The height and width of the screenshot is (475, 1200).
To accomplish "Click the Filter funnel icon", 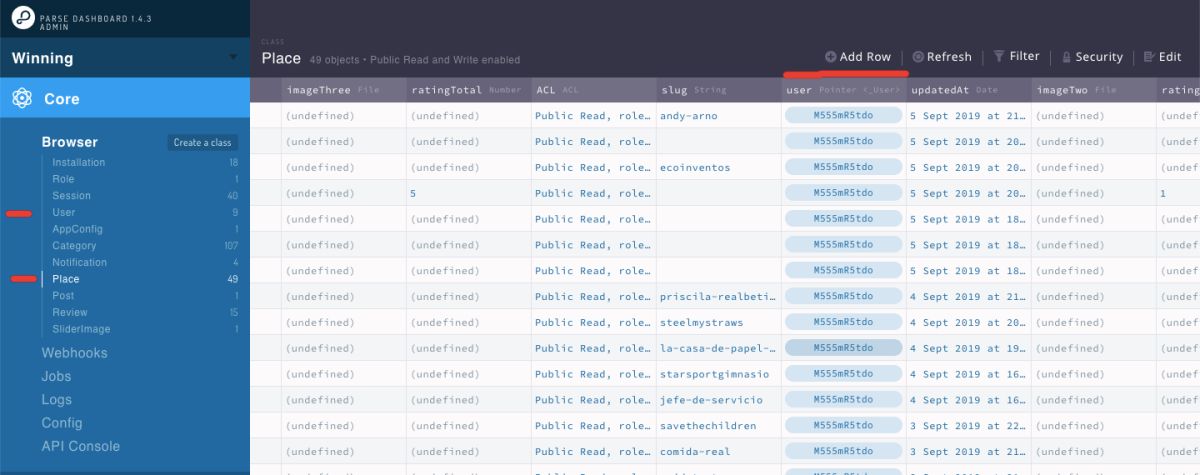I will point(998,57).
